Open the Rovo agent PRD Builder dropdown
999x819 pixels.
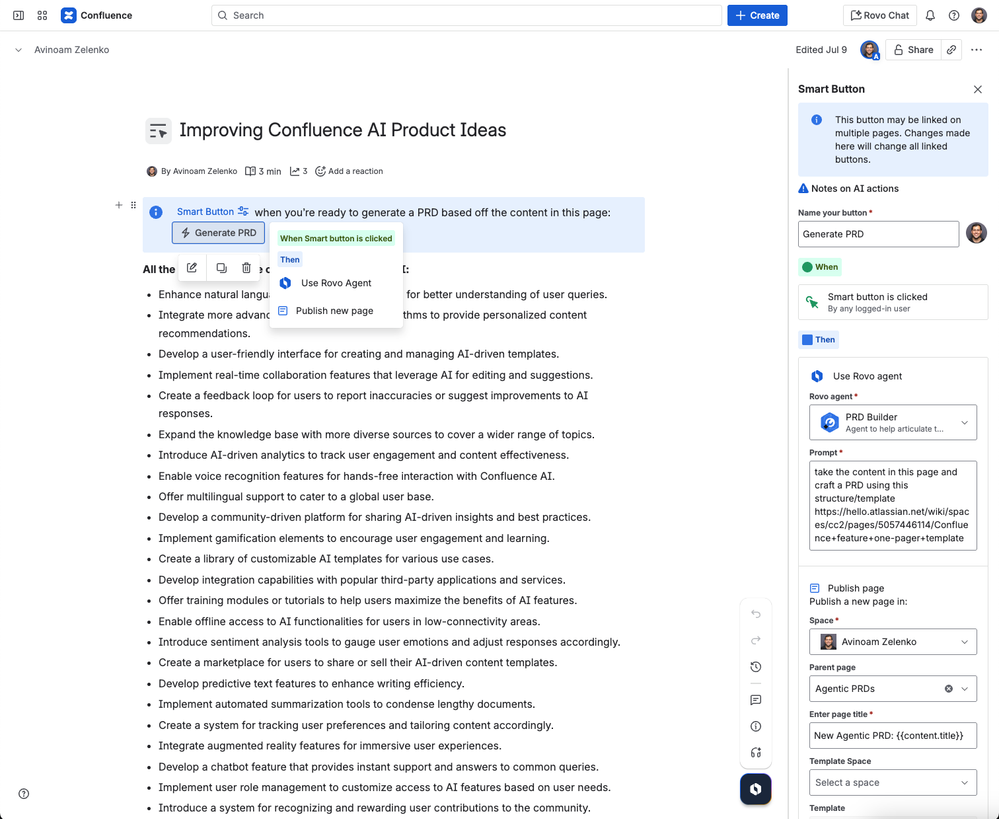point(893,422)
